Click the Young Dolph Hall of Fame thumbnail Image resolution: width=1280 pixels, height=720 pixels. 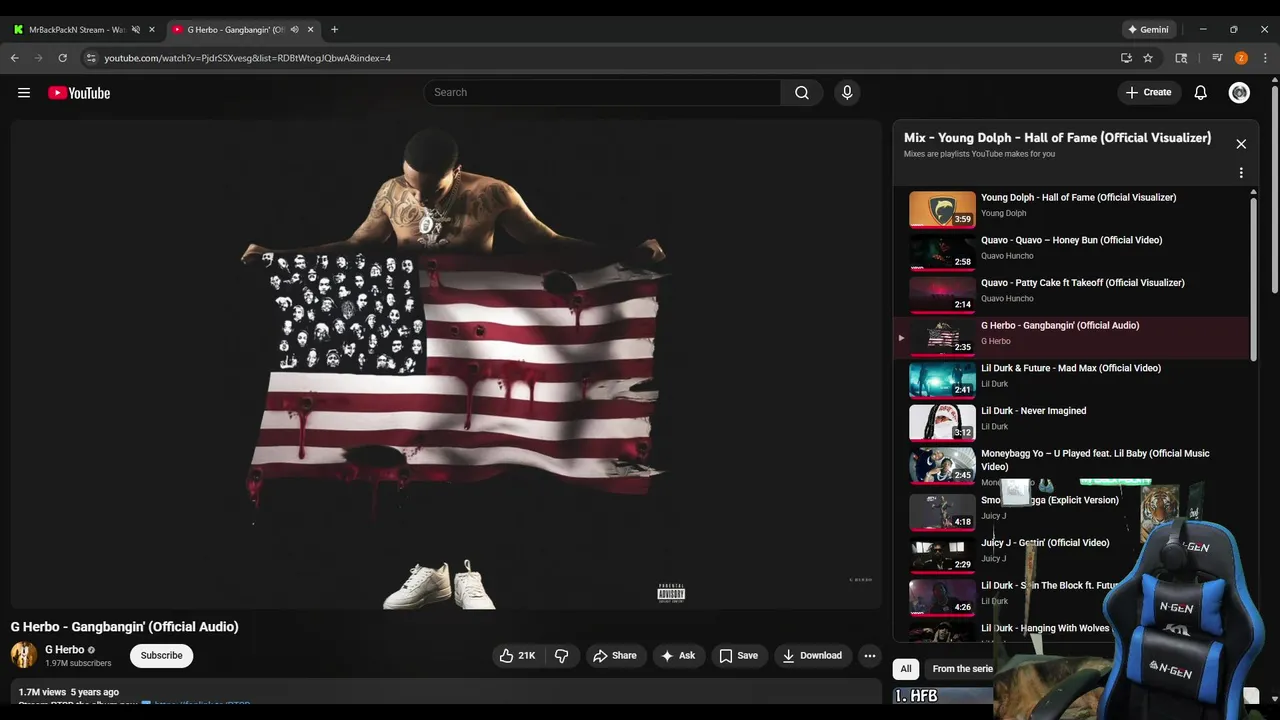(942, 210)
